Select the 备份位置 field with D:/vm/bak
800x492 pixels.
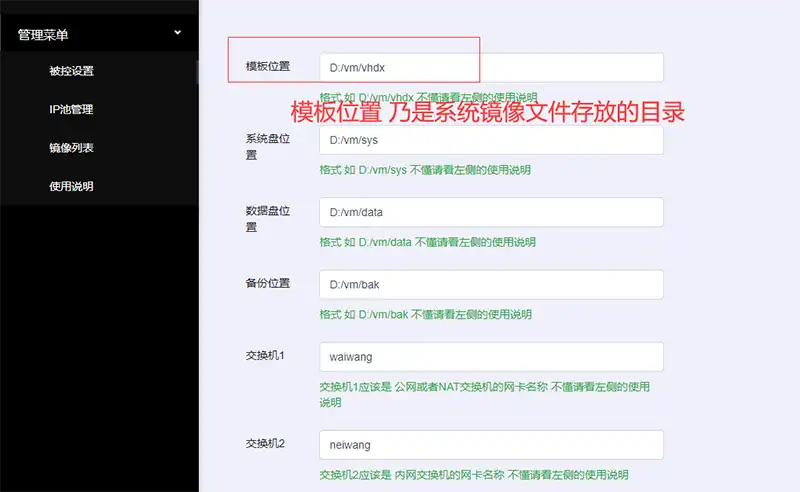click(x=491, y=284)
